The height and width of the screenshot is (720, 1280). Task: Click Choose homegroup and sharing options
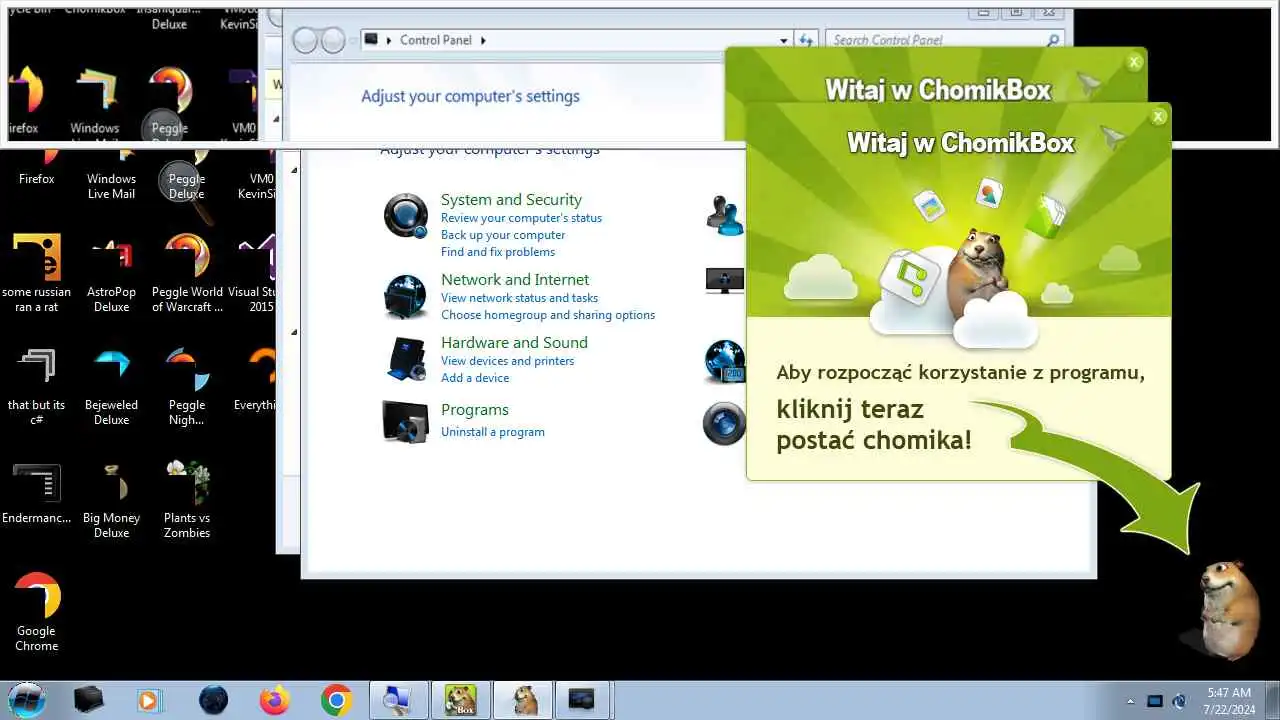click(x=548, y=315)
